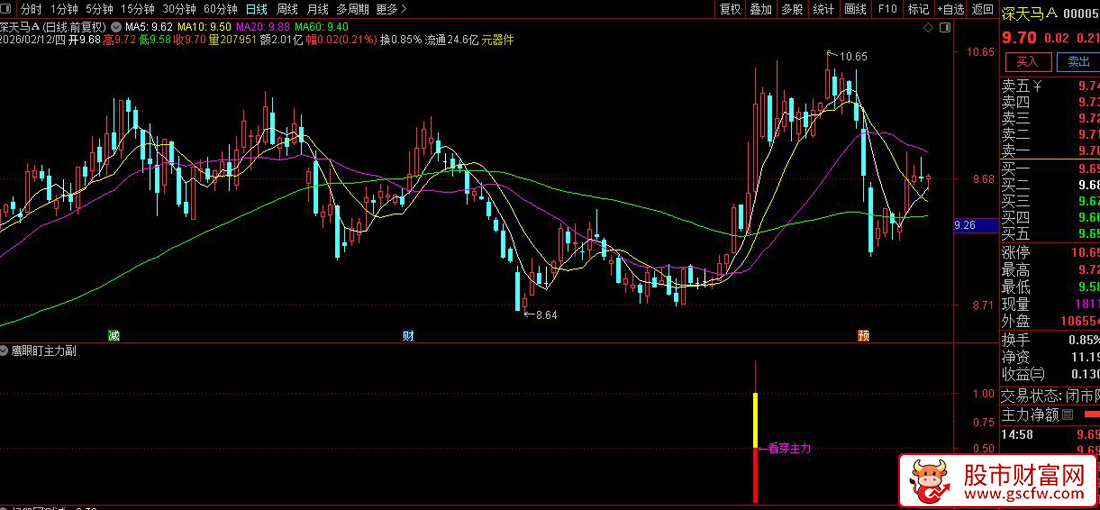This screenshot has width=1100, height=510.
Task: Click the 复权 toolbar button
Action: tap(730, 9)
